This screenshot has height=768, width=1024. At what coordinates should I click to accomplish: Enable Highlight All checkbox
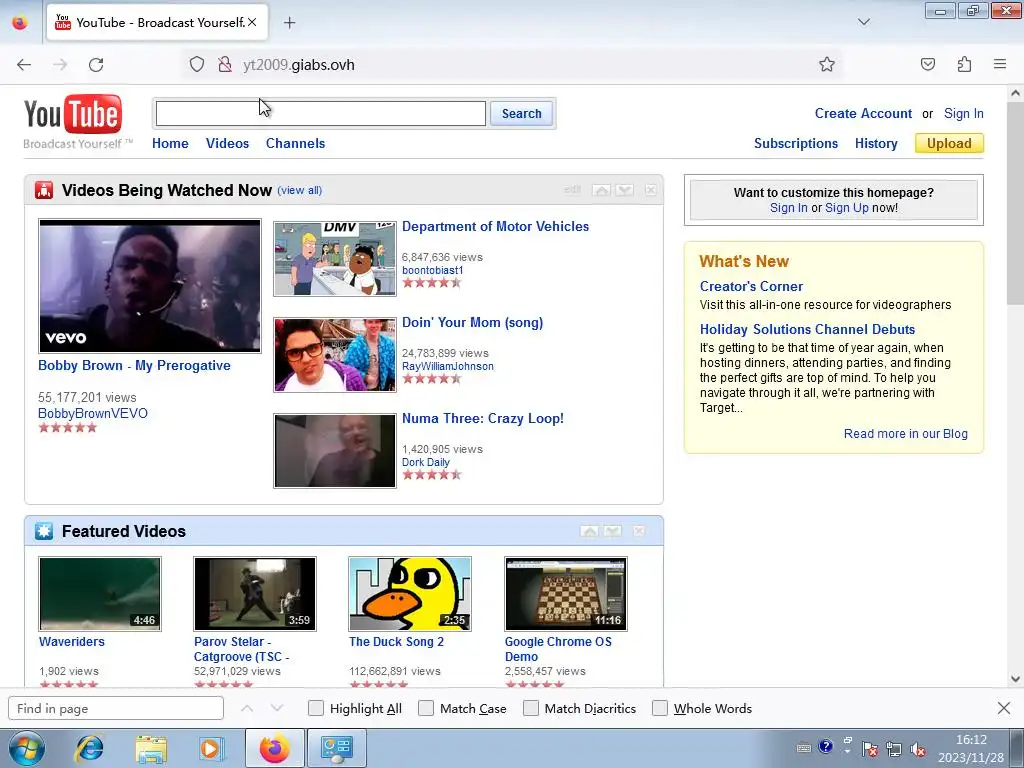coord(315,708)
